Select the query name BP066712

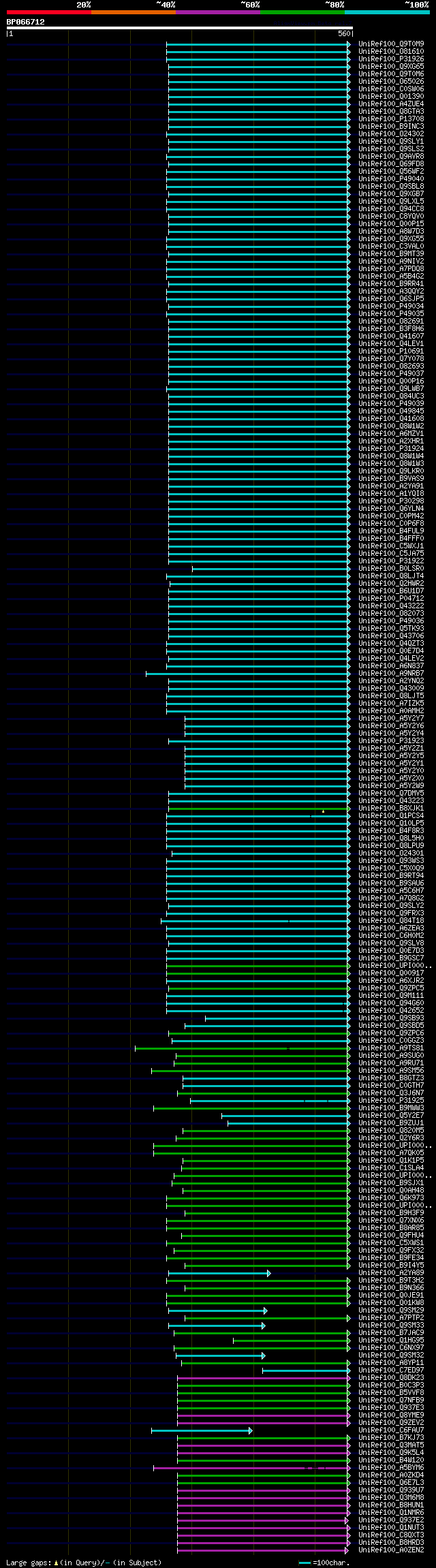pyautogui.click(x=26, y=22)
